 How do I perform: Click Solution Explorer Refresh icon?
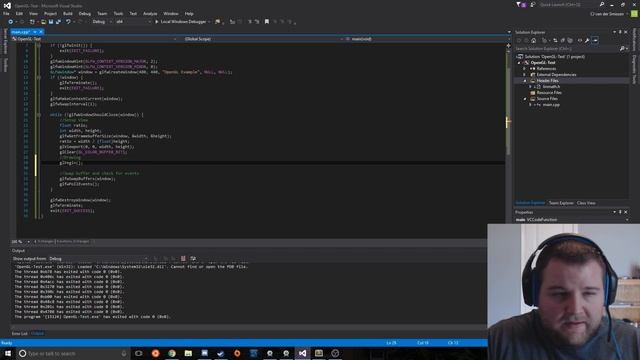point(562,40)
